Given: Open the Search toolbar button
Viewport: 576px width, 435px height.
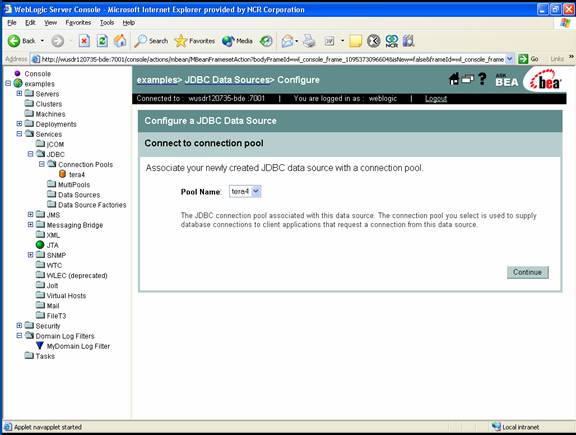Looking at the screenshot, I should point(151,41).
